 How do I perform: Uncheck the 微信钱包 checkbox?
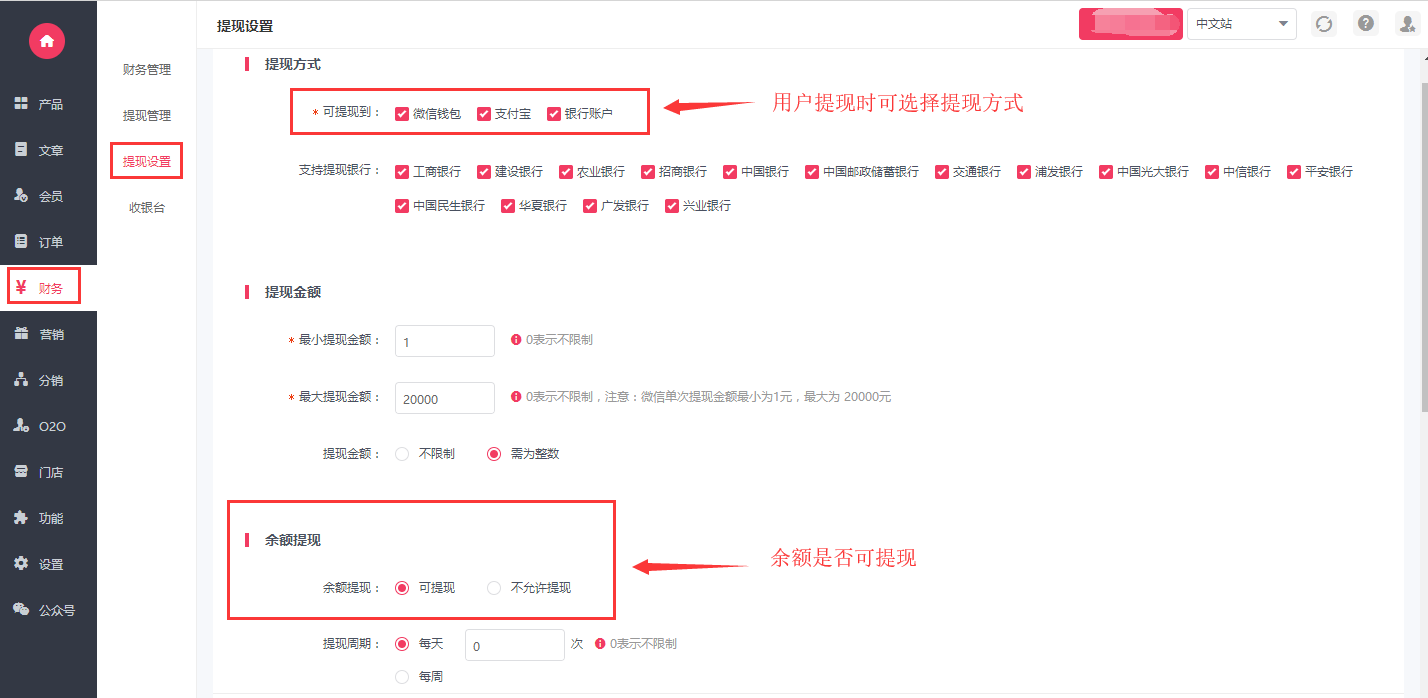402,114
